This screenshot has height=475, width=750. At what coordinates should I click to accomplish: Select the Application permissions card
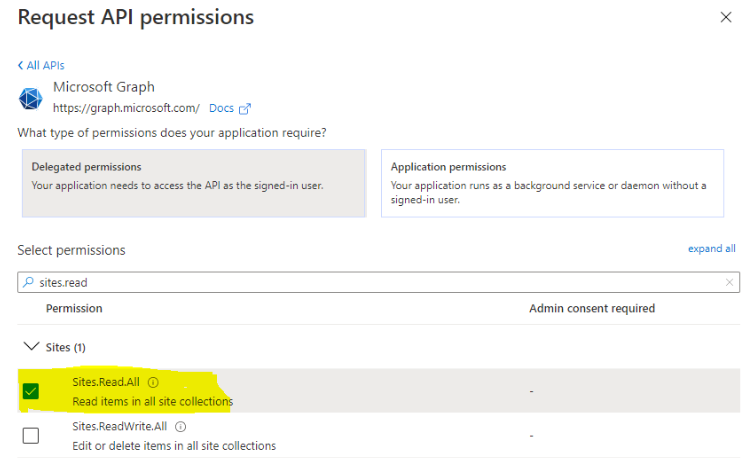click(552, 183)
